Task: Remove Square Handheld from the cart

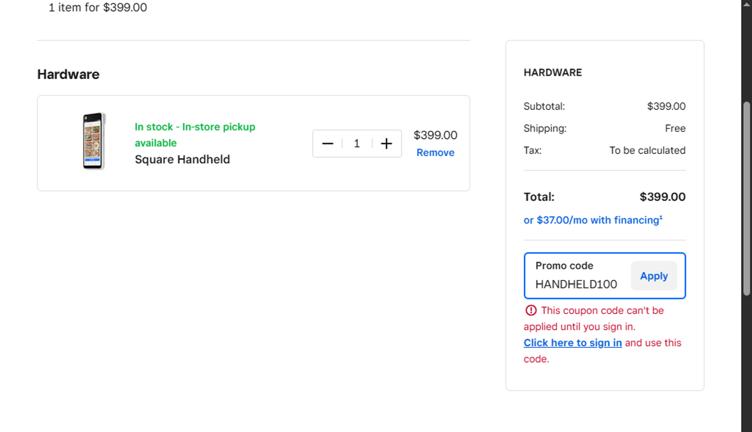Action: coord(435,152)
